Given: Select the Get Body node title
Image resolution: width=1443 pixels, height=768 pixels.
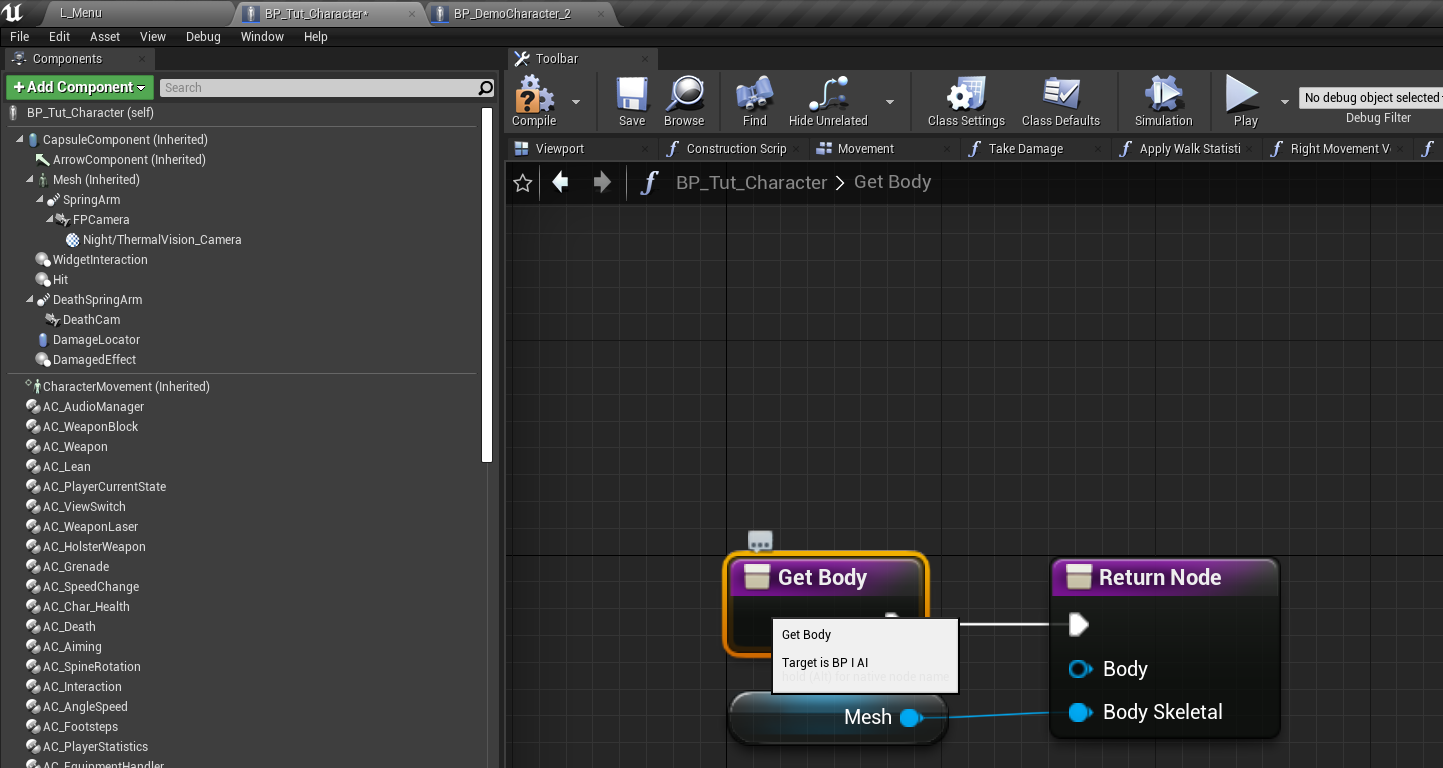Looking at the screenshot, I should (822, 577).
